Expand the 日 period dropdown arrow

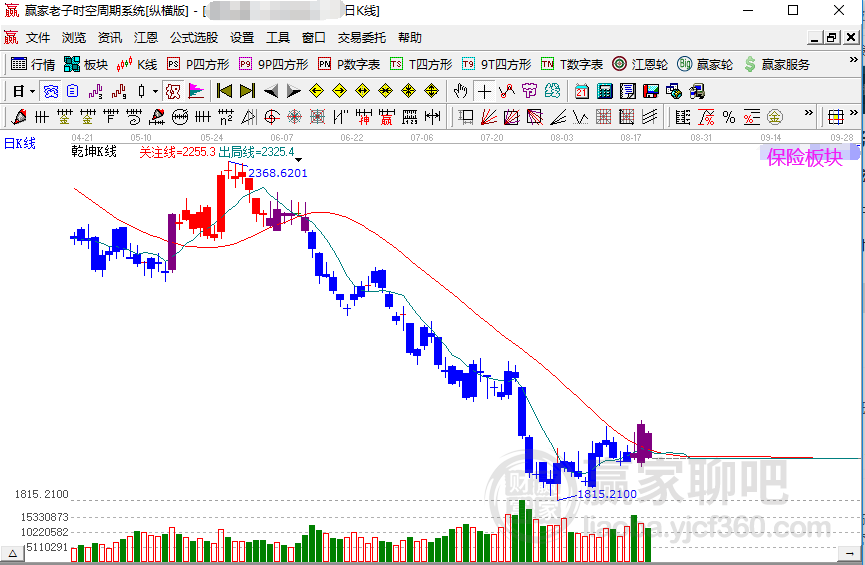(33, 92)
